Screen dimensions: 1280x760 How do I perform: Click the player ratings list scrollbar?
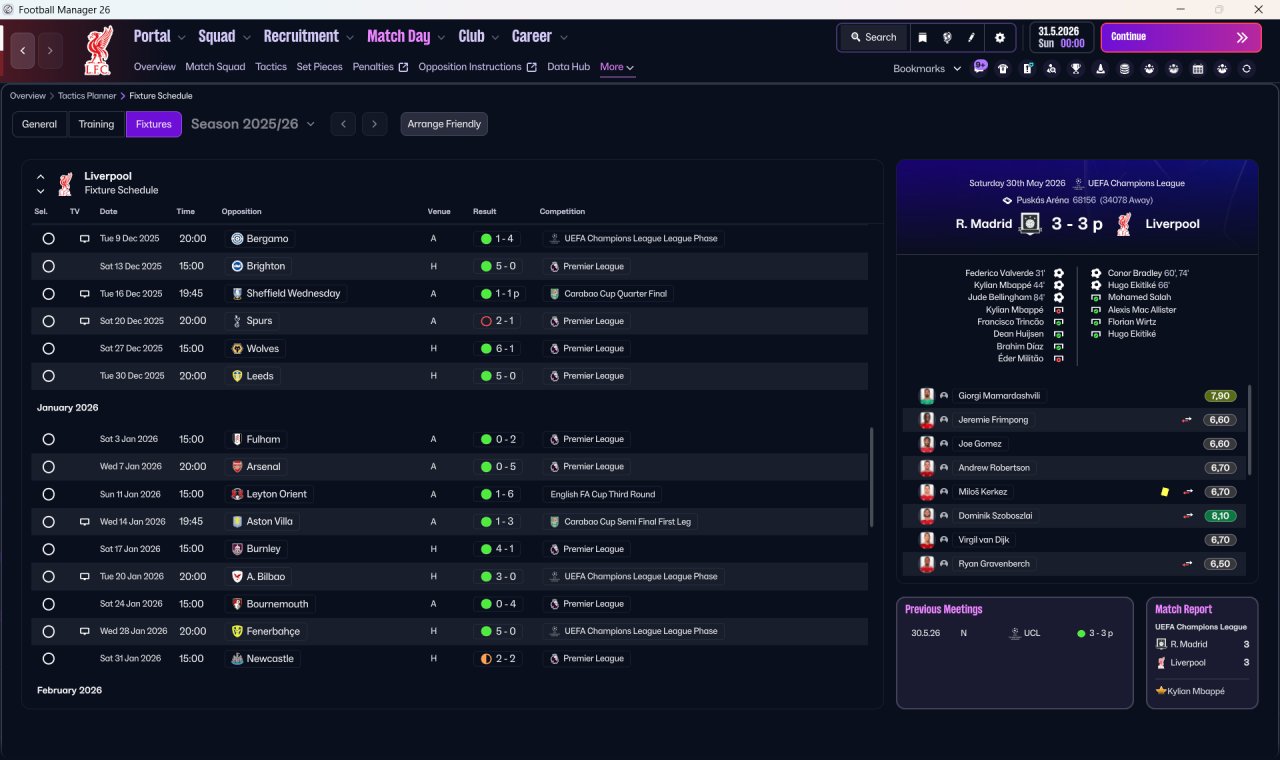tap(1249, 430)
